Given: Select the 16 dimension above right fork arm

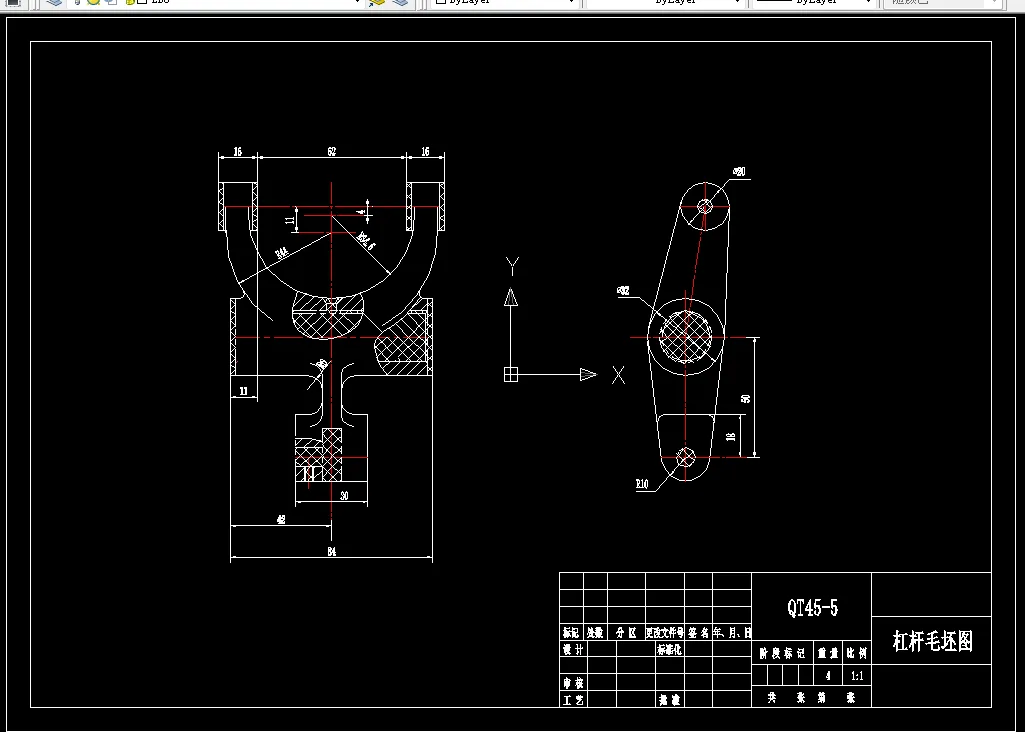Looking at the screenshot, I should pos(425,152).
